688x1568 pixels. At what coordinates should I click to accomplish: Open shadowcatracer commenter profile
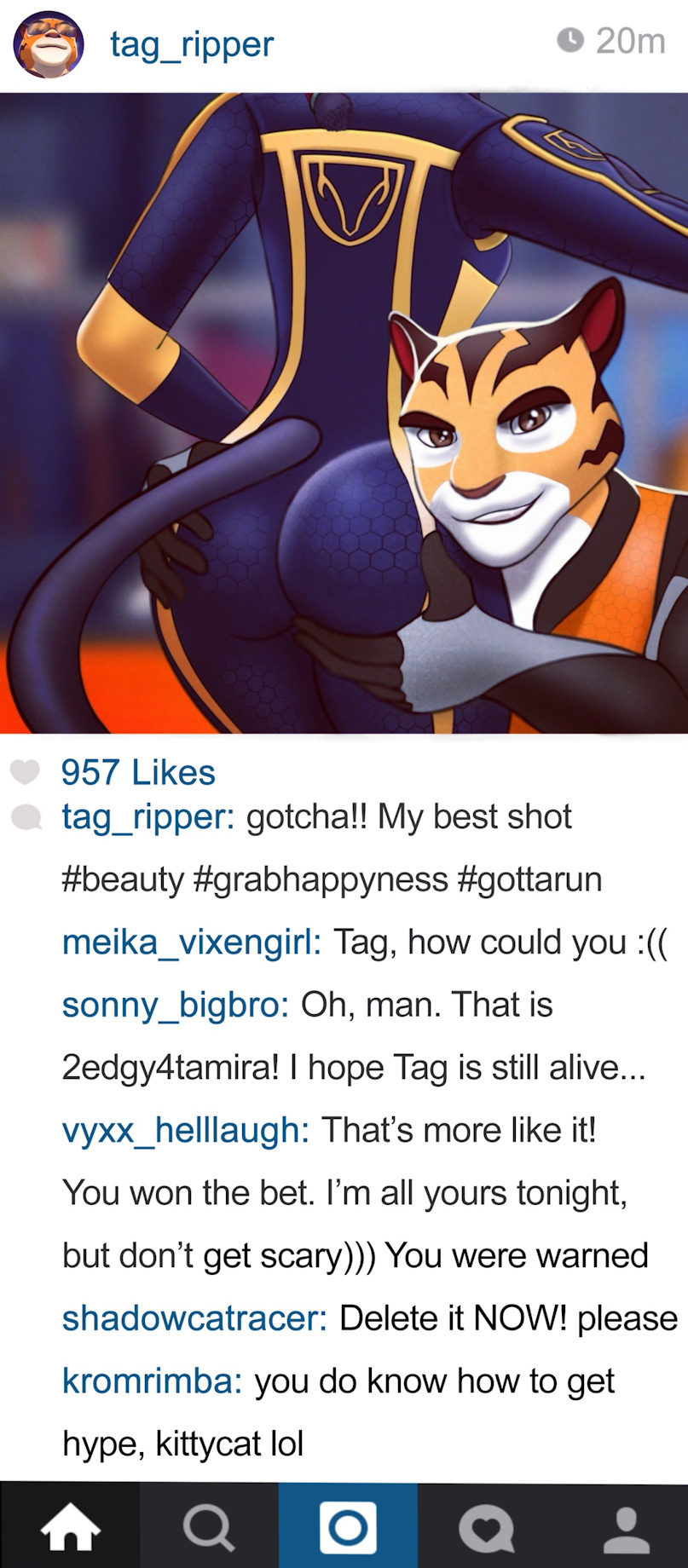pyautogui.click(x=195, y=1318)
